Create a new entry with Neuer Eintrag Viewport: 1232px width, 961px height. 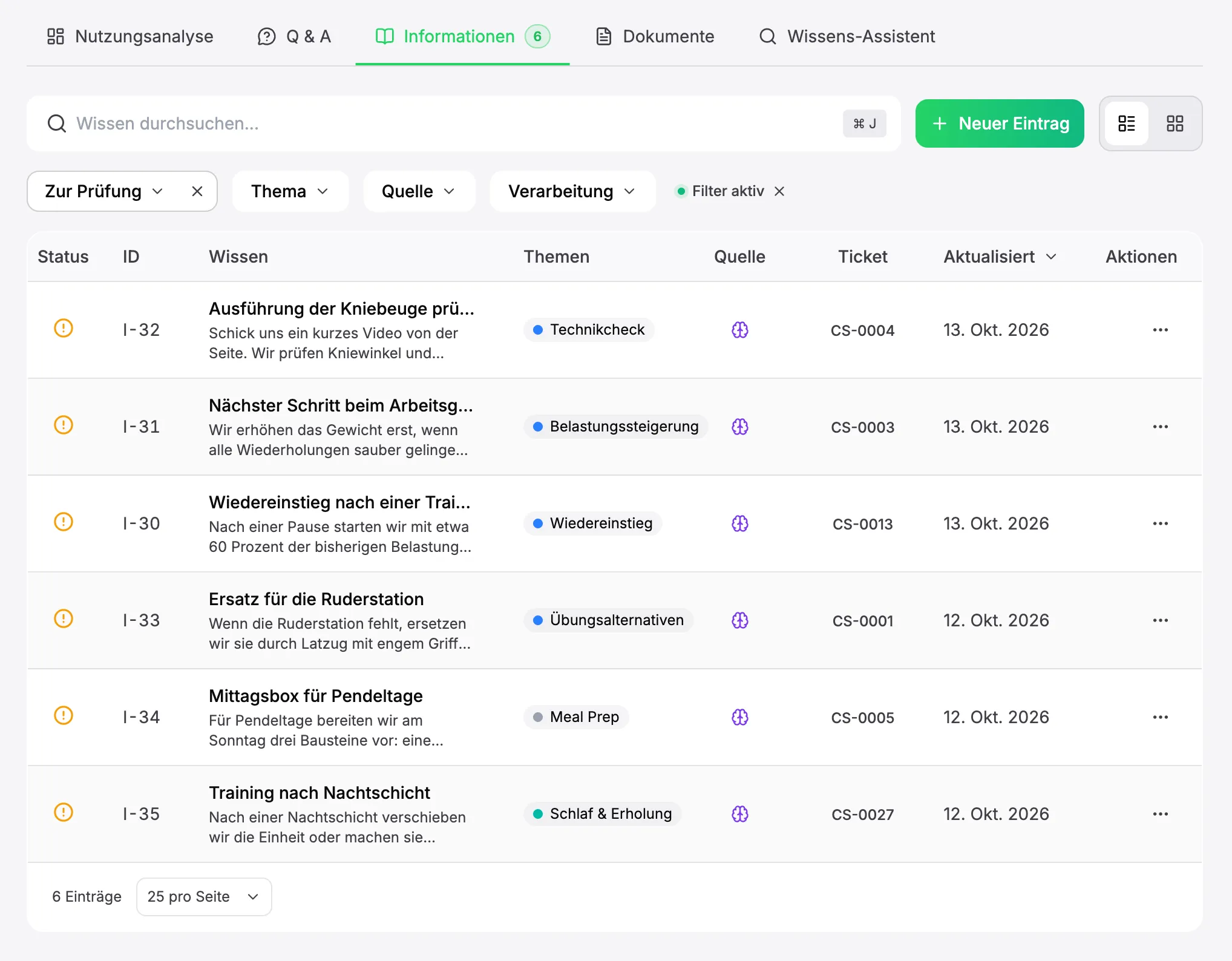click(1000, 123)
